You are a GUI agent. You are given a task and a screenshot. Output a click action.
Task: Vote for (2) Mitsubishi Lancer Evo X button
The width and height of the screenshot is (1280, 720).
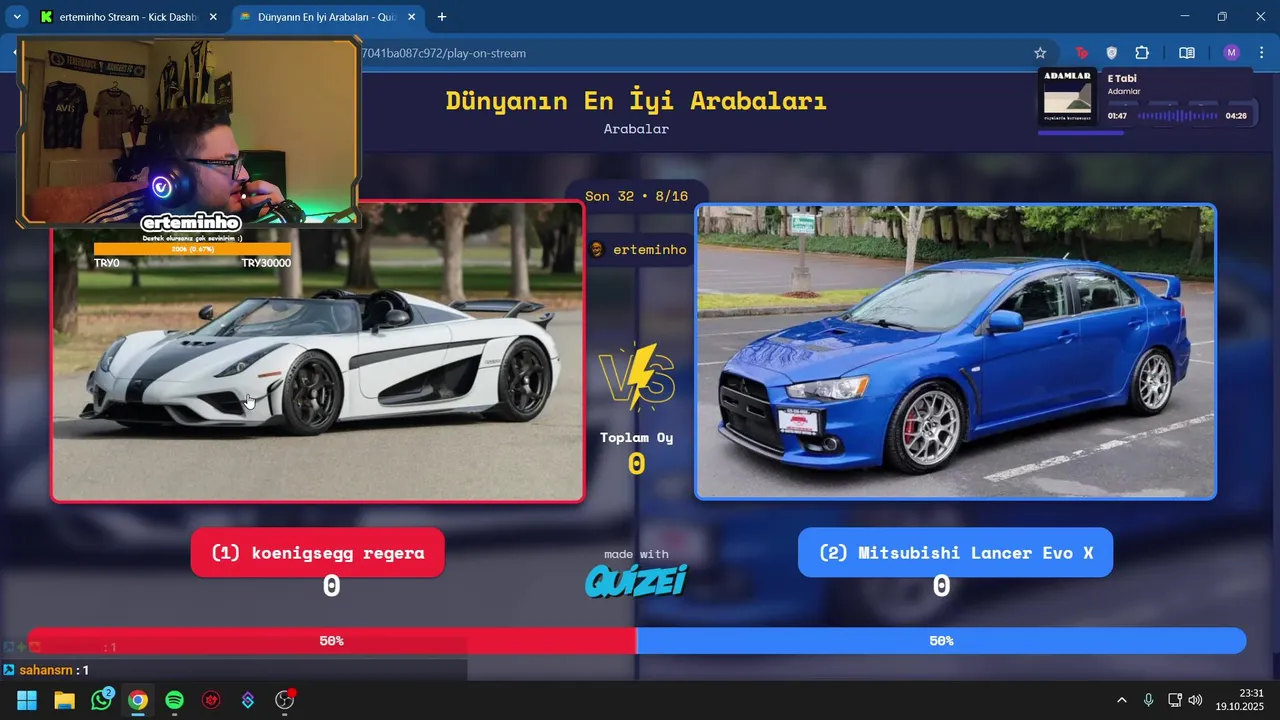pos(955,552)
